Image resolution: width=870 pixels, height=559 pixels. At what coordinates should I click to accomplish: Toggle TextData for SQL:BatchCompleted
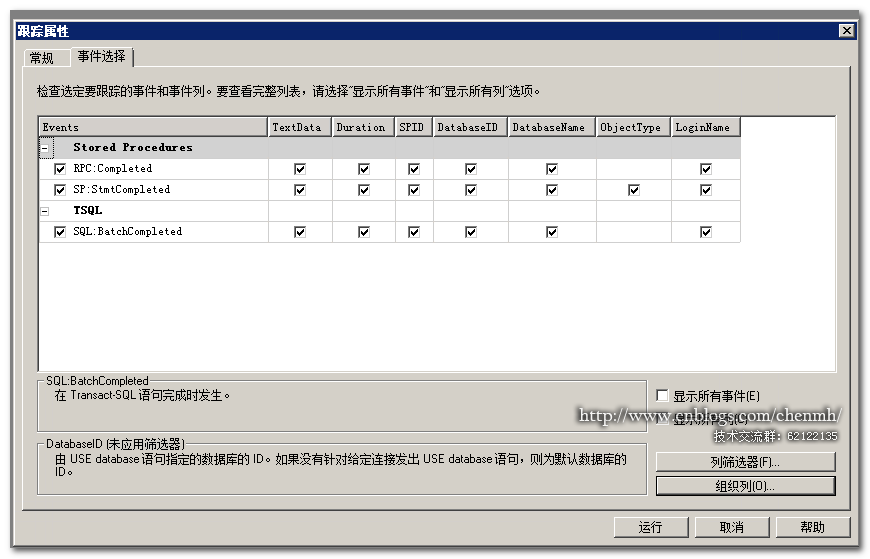click(x=300, y=232)
